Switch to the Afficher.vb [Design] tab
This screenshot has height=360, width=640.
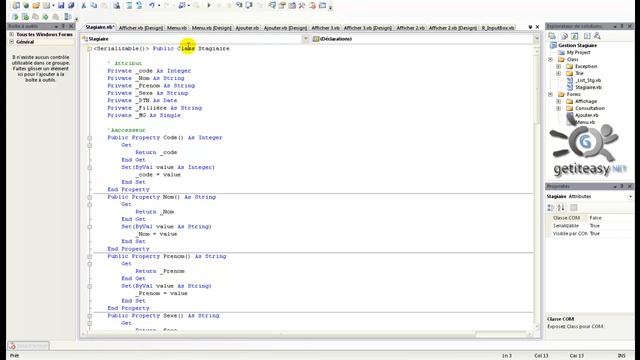[x=141, y=28]
